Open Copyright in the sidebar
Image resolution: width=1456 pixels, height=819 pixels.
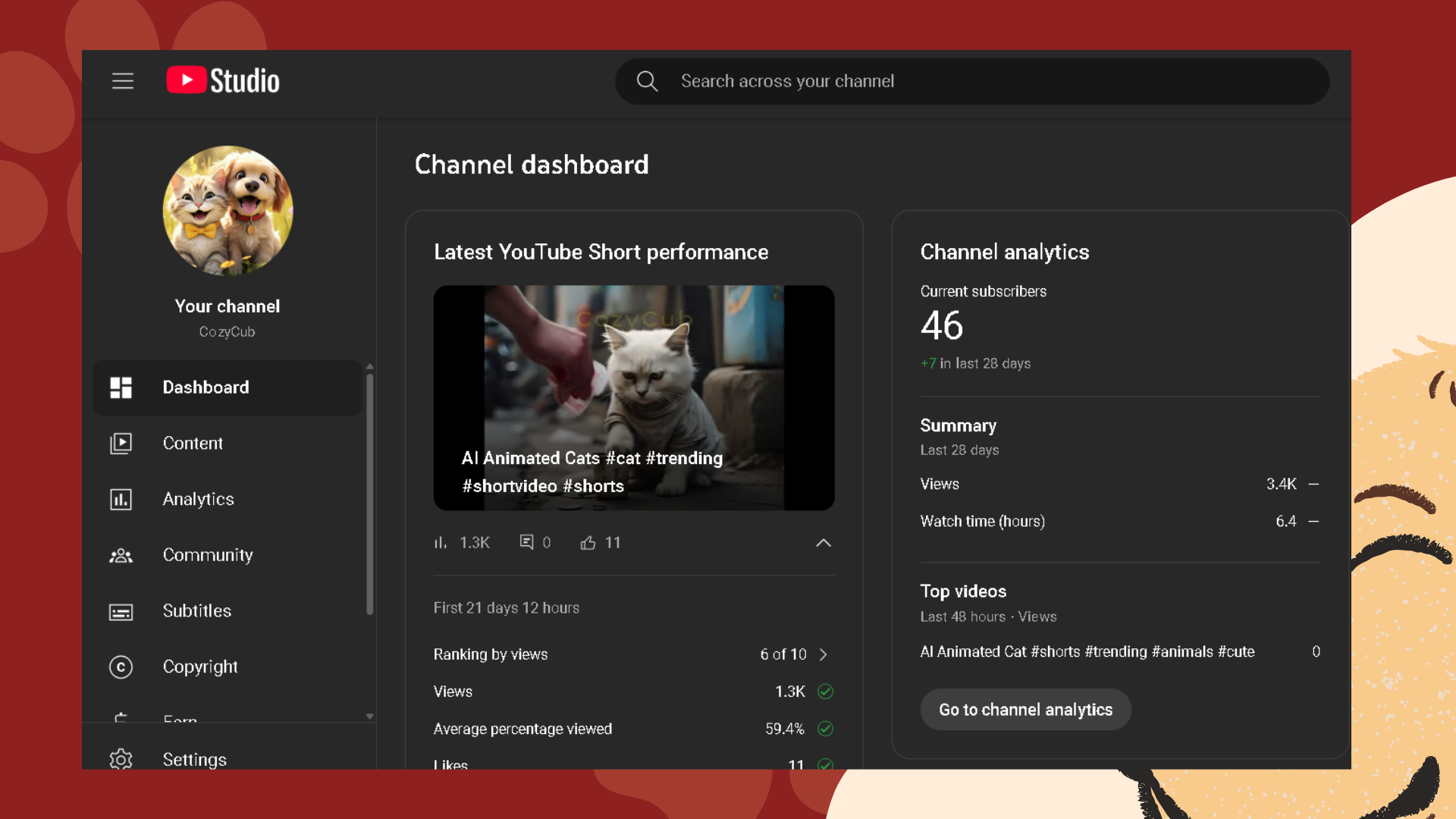pos(227,667)
